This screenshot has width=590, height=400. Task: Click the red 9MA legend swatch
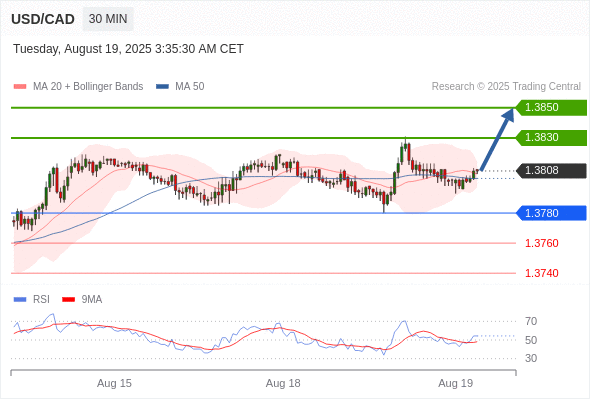(x=68, y=300)
